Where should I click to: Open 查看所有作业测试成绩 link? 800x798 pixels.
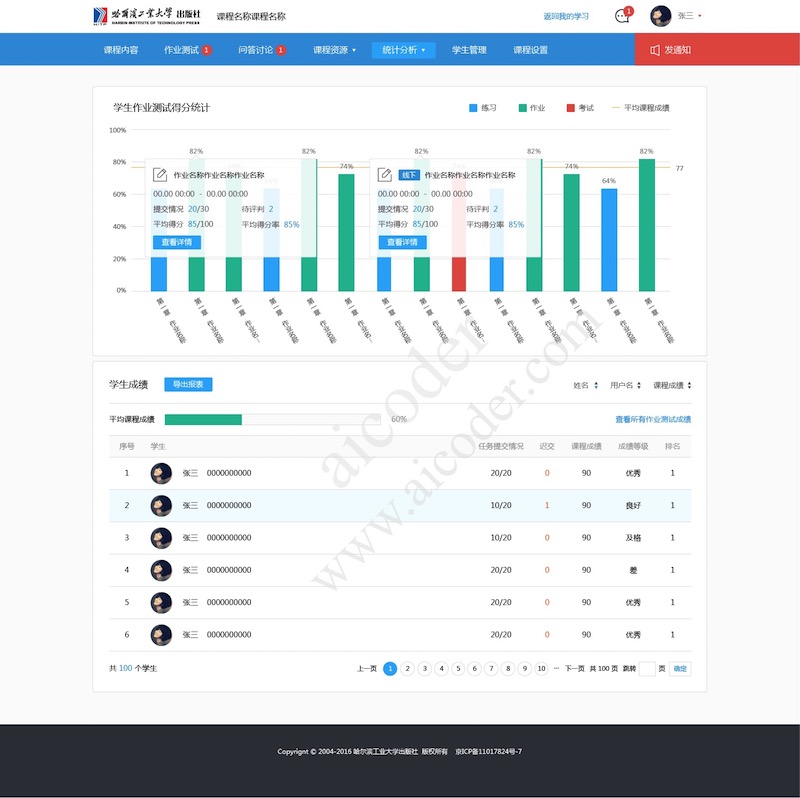(x=652, y=420)
